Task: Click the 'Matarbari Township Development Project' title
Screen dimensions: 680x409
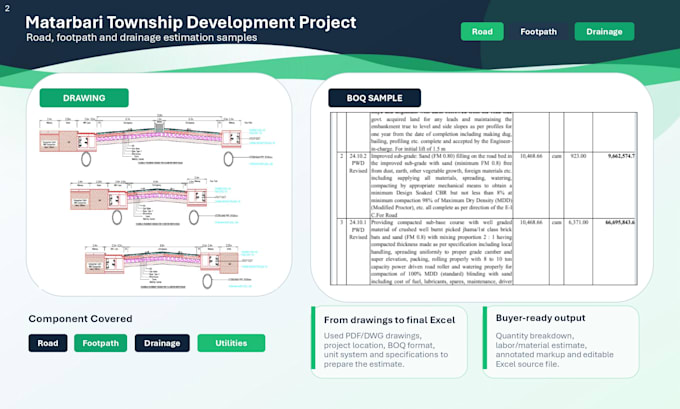Action: [191, 22]
